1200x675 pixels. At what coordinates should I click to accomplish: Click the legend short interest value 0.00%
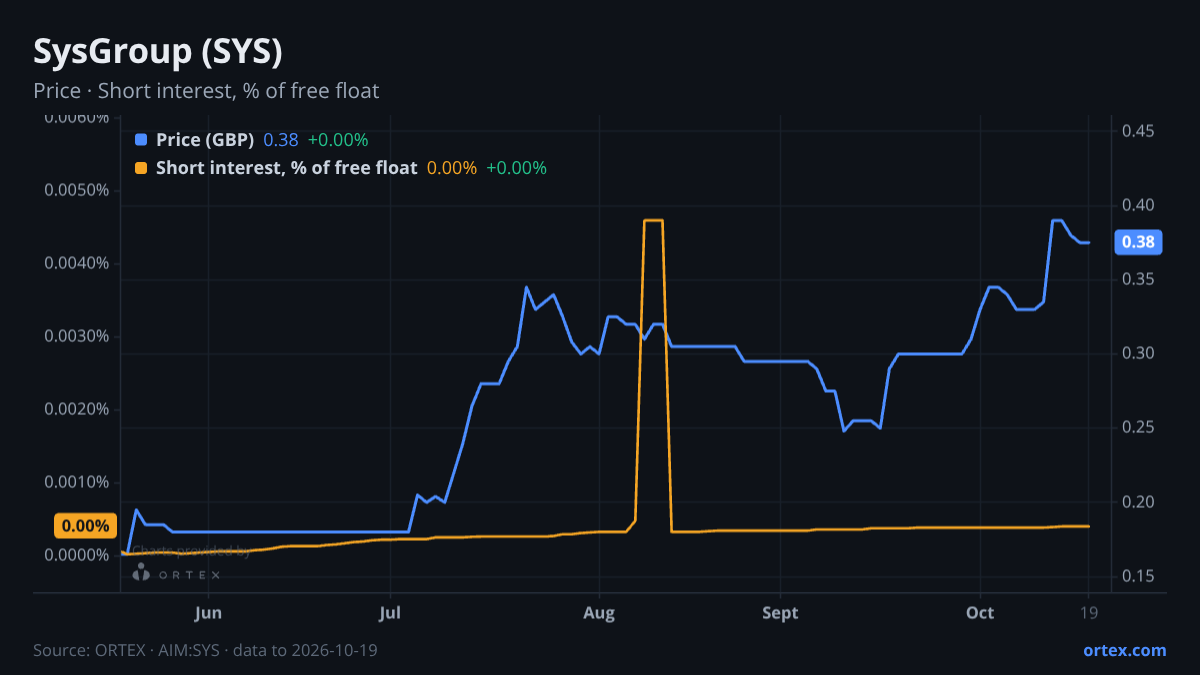(x=452, y=168)
